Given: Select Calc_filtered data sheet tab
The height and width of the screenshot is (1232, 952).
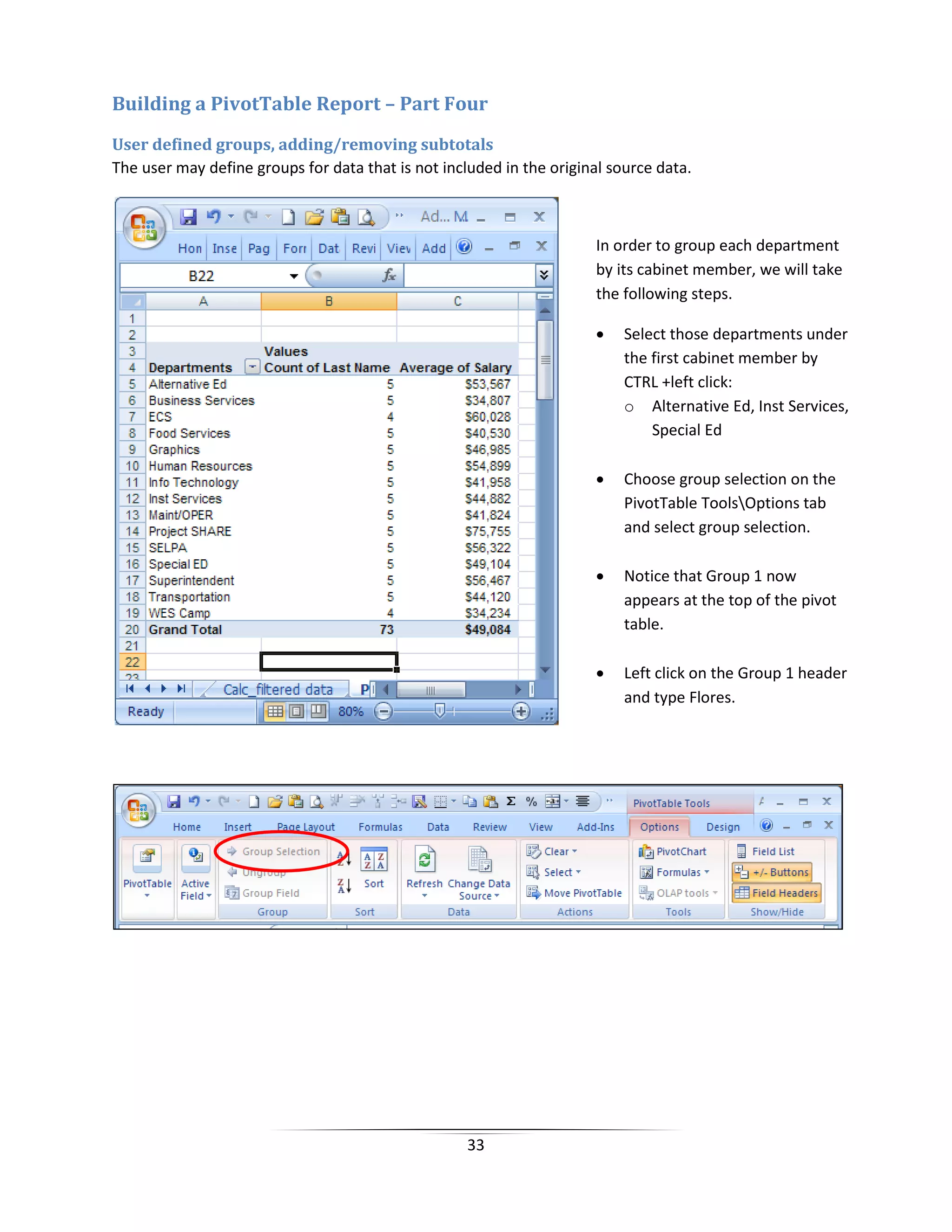Looking at the screenshot, I should click(x=278, y=689).
